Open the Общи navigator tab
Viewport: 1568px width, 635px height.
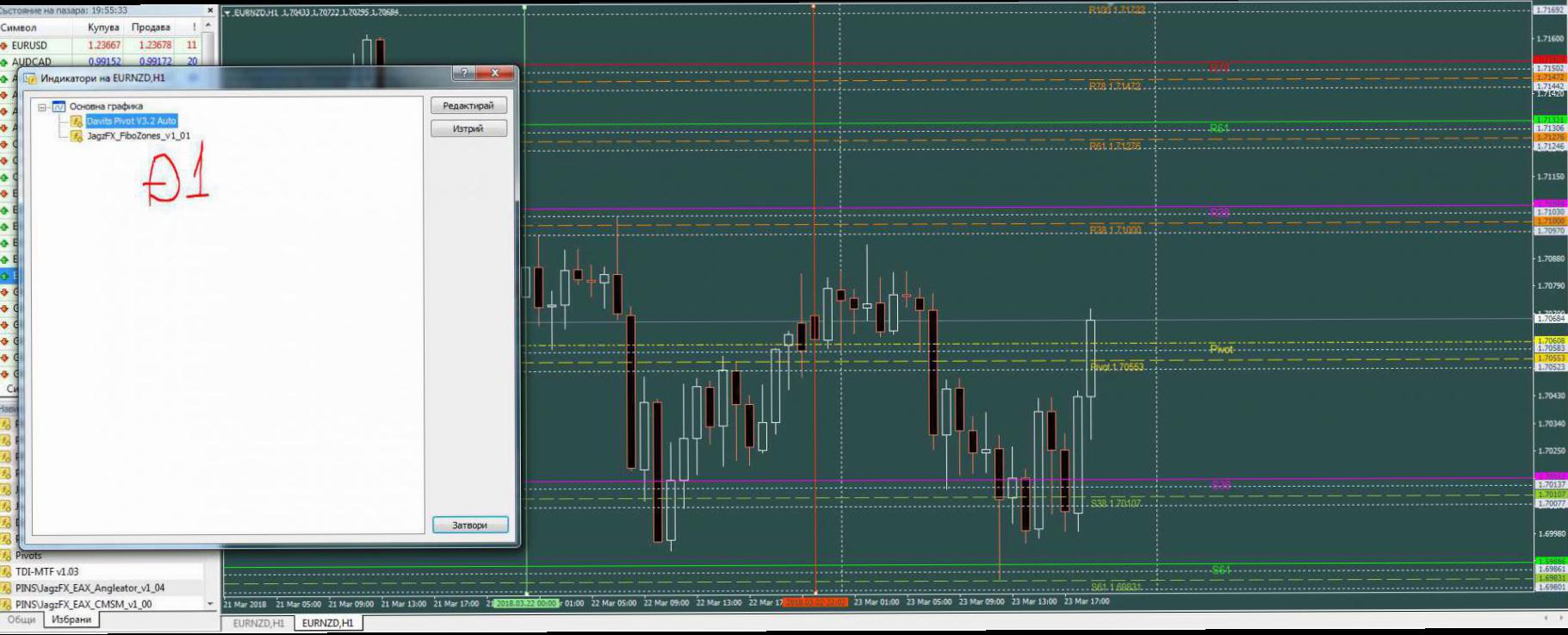click(22, 619)
